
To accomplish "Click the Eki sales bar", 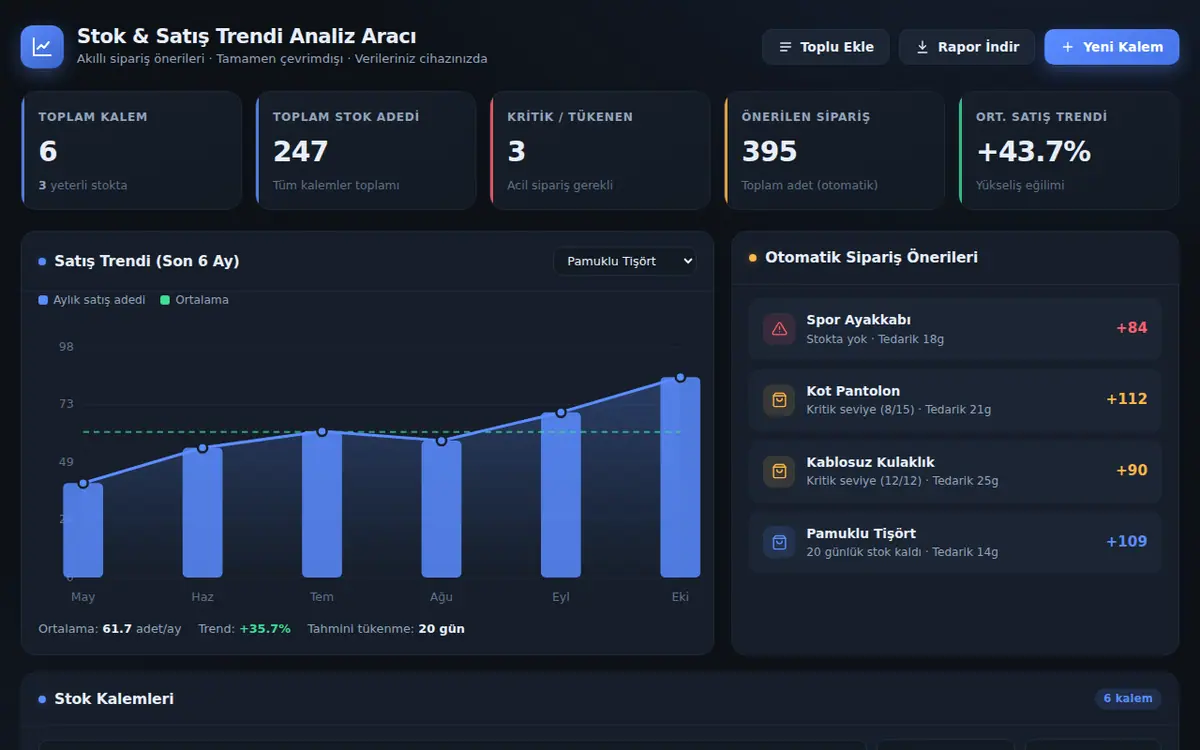I will coord(680,478).
